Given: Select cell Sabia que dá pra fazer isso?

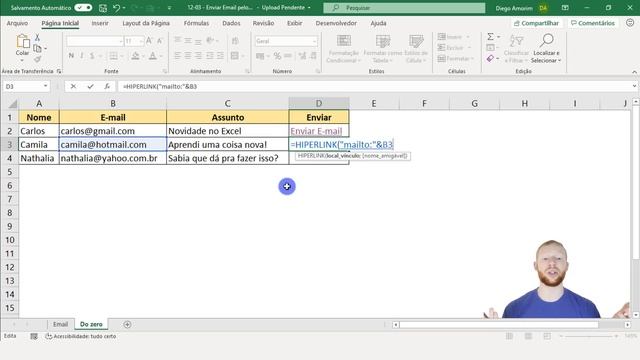Looking at the screenshot, I should click(227, 158).
